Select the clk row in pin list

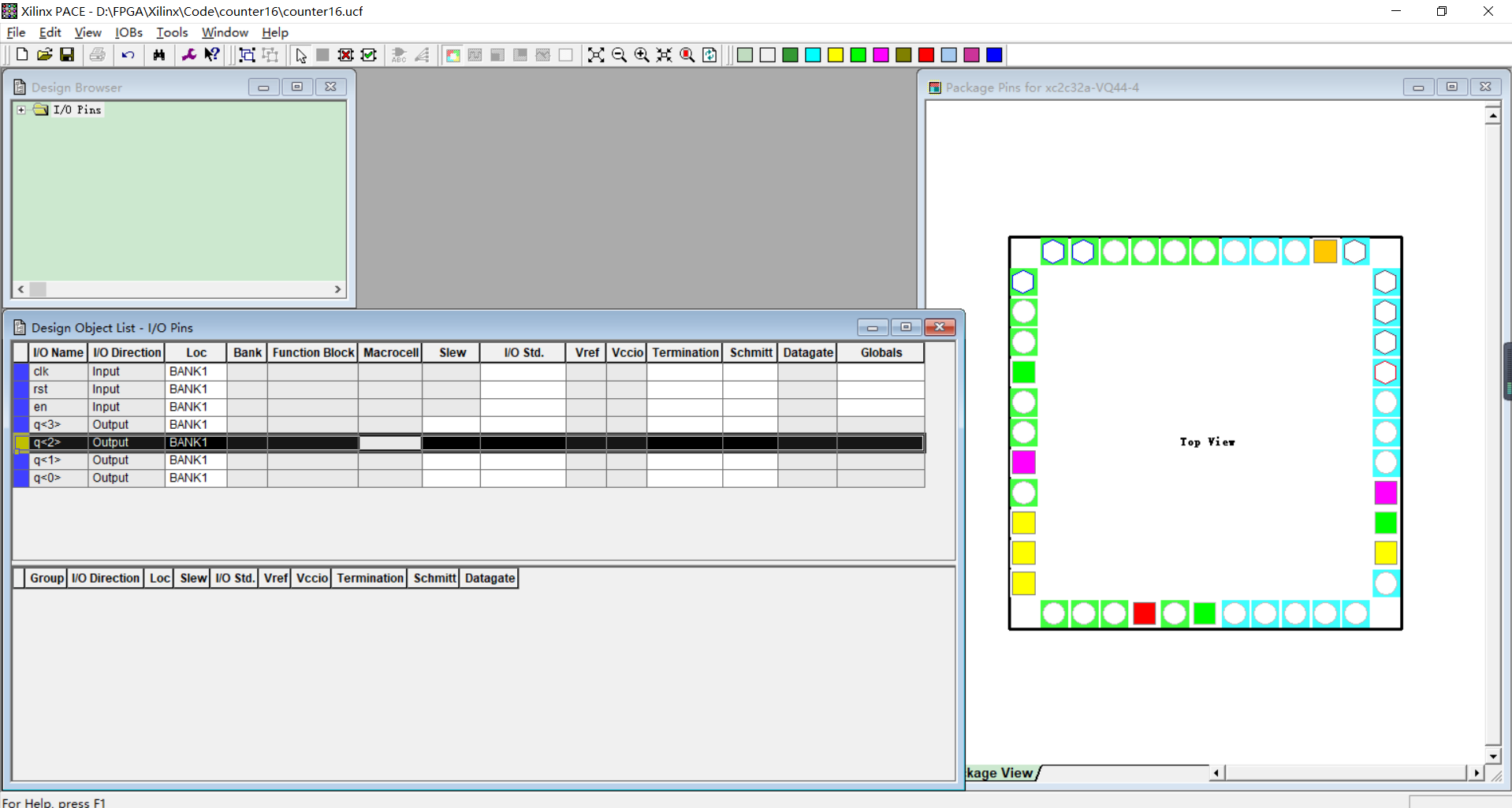469,371
